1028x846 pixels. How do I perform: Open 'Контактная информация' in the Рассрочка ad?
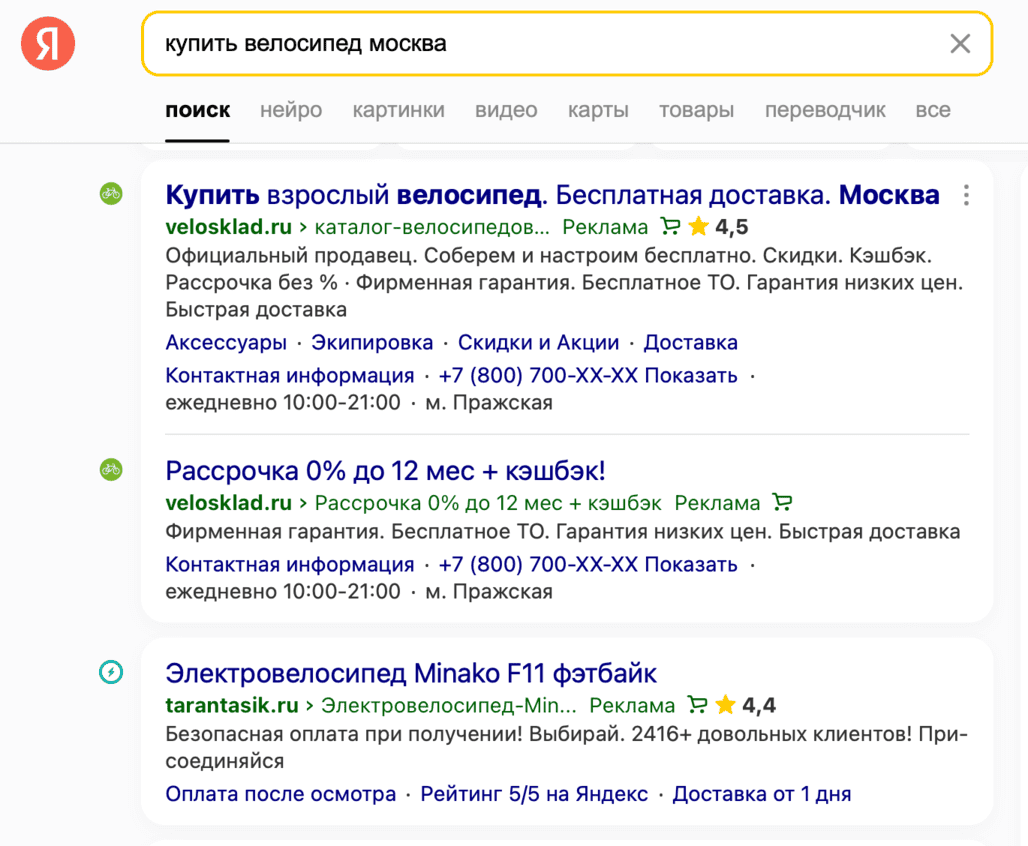pos(290,564)
